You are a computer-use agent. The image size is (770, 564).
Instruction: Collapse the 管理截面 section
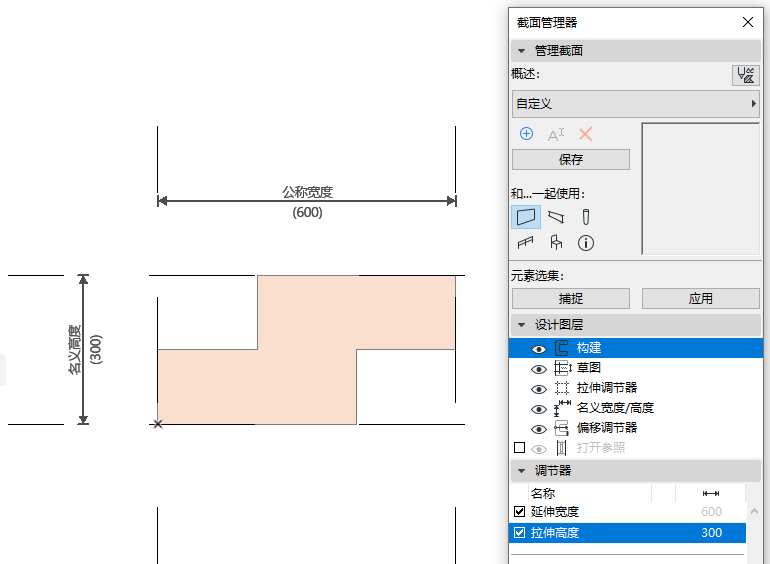click(522, 51)
